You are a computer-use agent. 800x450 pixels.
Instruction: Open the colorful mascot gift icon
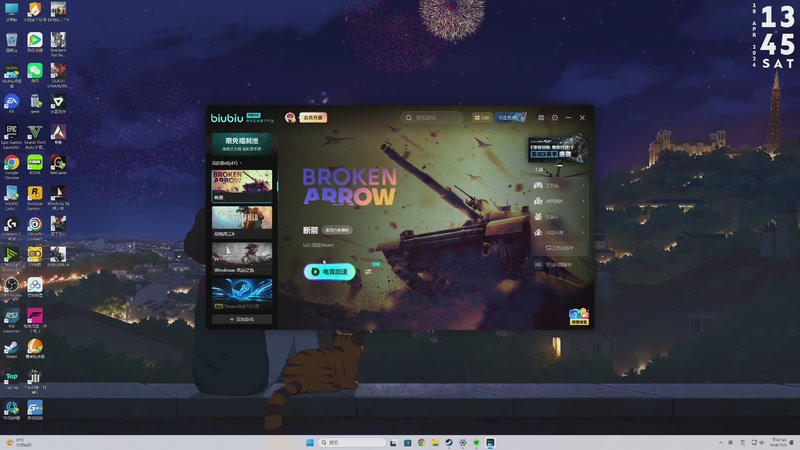click(x=579, y=316)
